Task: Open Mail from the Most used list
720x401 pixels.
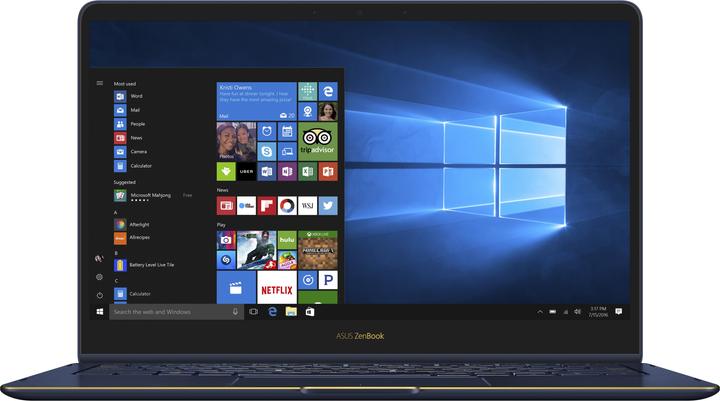Action: (127, 110)
